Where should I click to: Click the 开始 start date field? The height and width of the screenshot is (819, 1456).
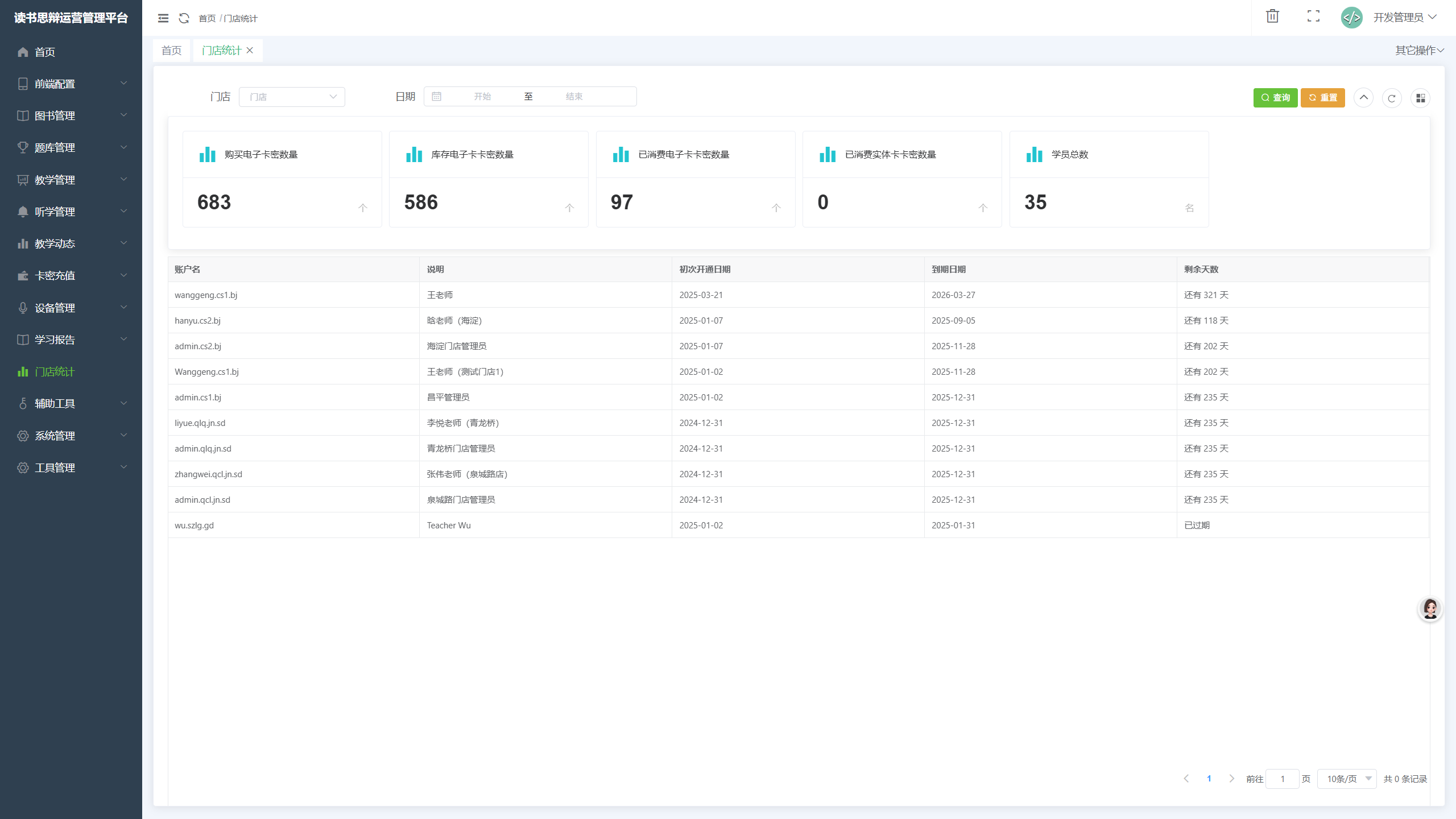pyautogui.click(x=482, y=97)
